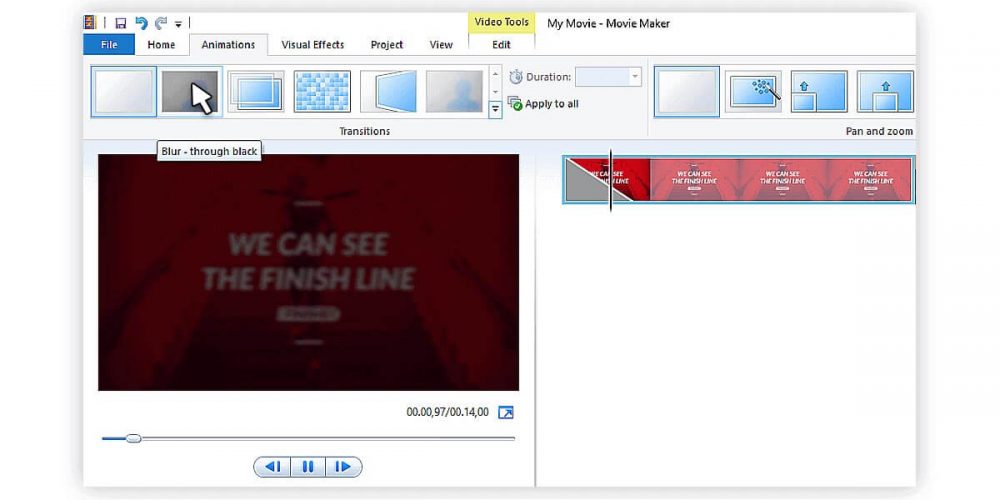The width and height of the screenshot is (1000, 500).
Task: Switch to the Visual Effects tab
Action: pyautogui.click(x=312, y=45)
